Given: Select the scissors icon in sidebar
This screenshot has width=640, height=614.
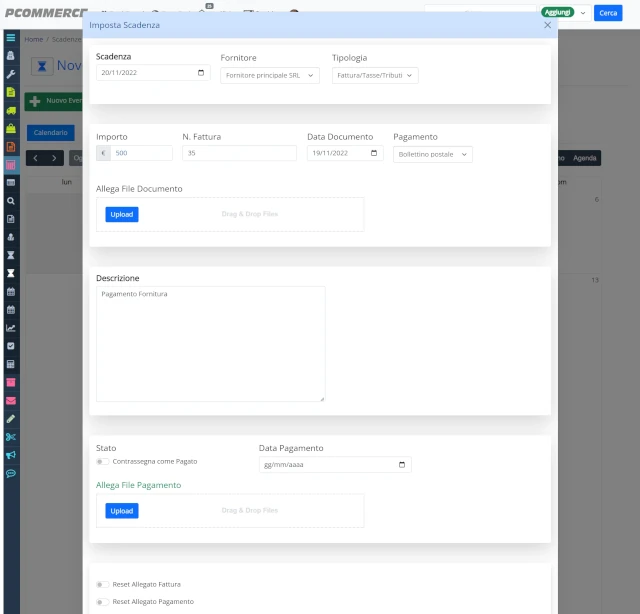Looking at the screenshot, I should click(11, 437).
